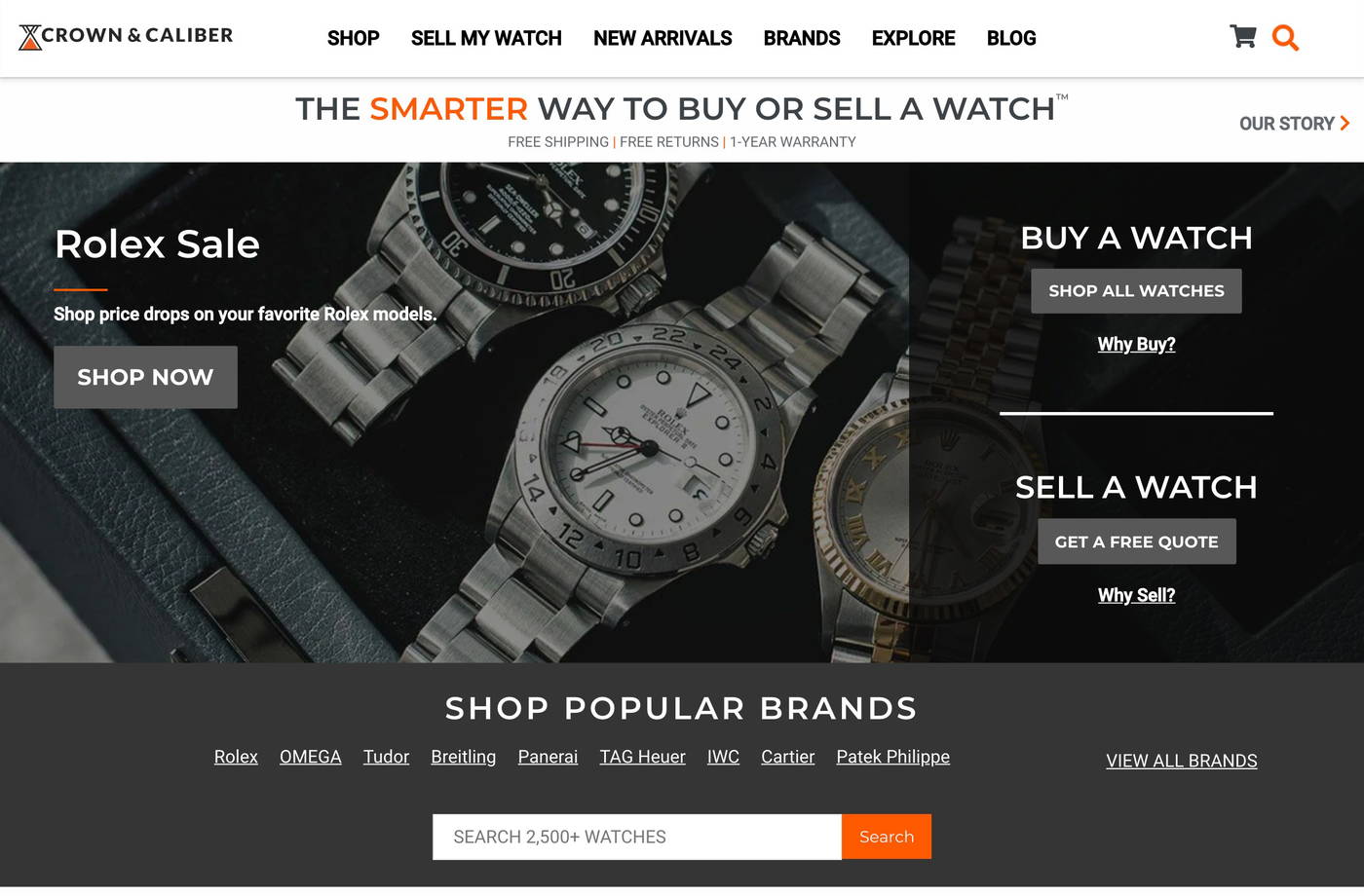Open the Sell My Watch menu item

486,38
